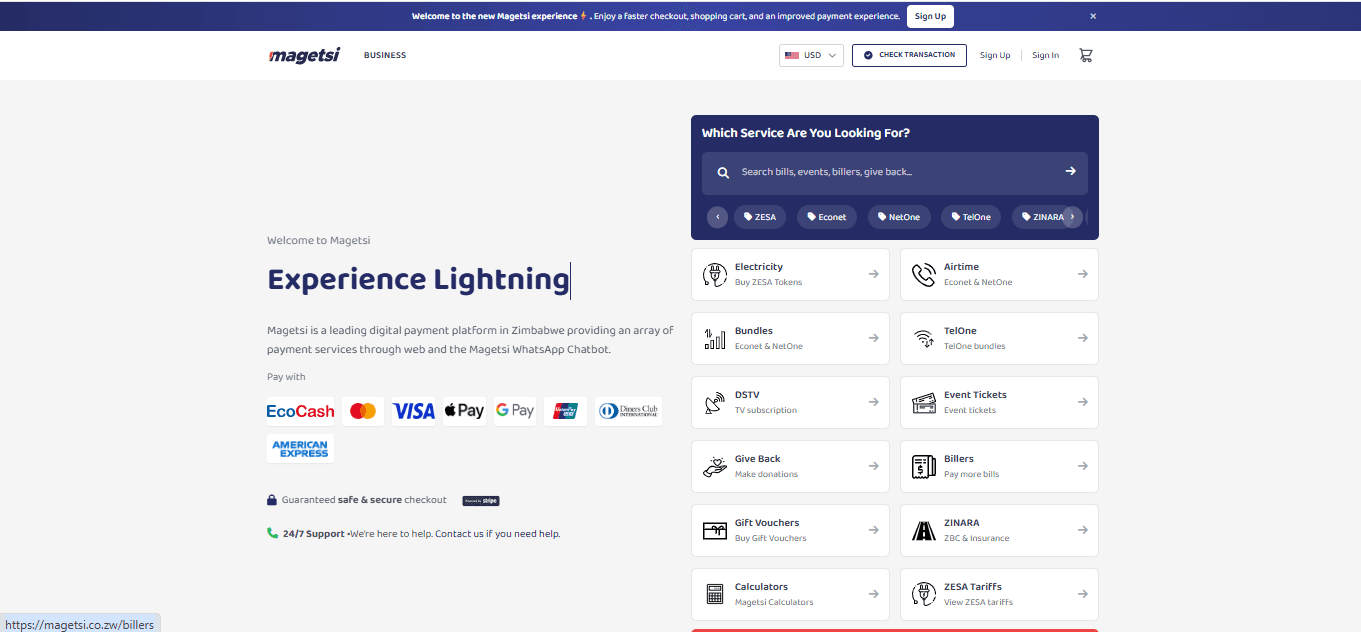Click the Magetsi logo

[x=304, y=55]
